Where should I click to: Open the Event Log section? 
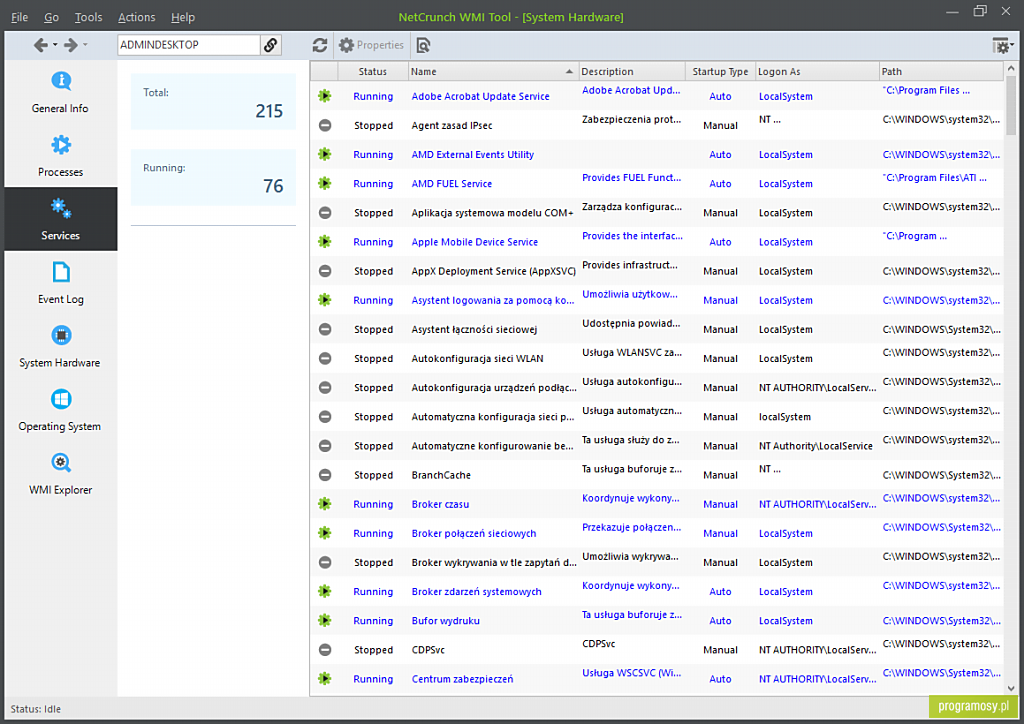[60, 283]
